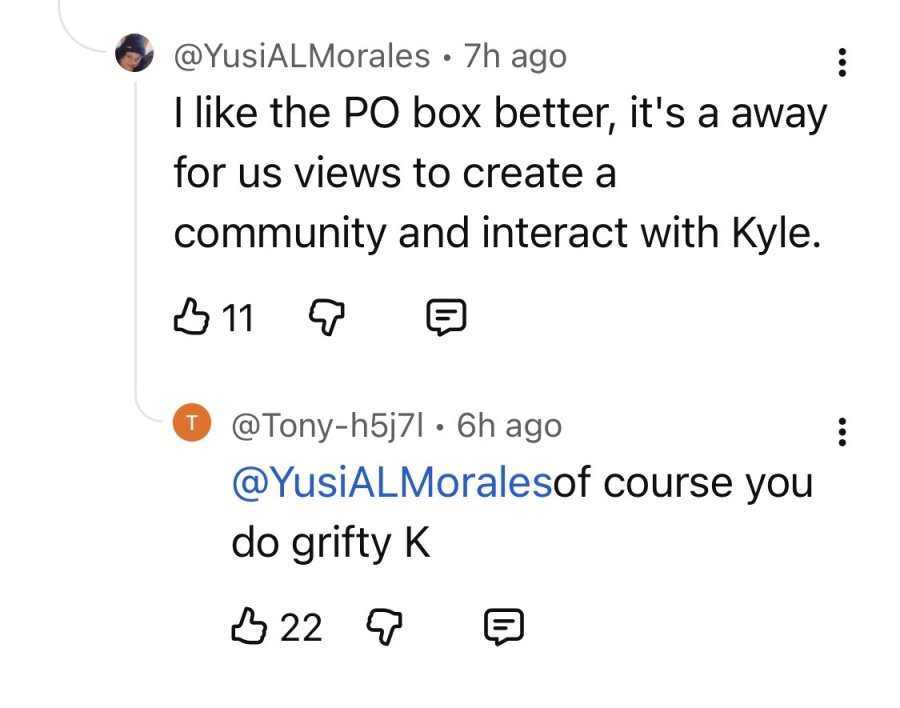Select the 'do grifty K' reply text
The height and width of the screenshot is (708, 900).
[x=331, y=543]
